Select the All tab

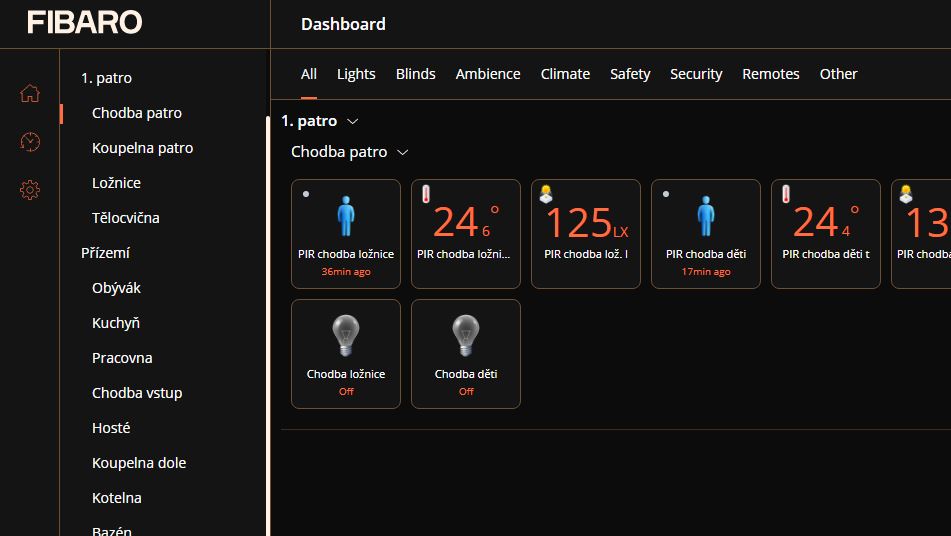[x=309, y=74]
